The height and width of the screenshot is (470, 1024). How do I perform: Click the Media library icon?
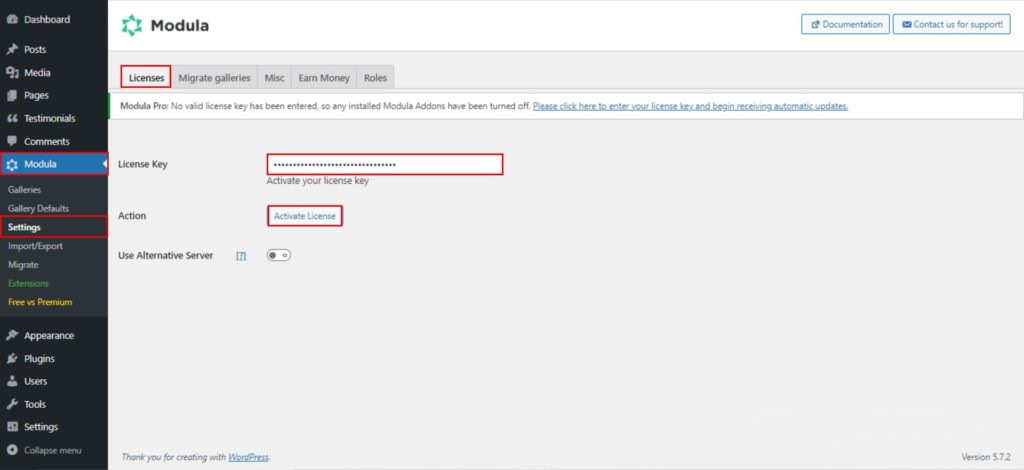click(12, 72)
